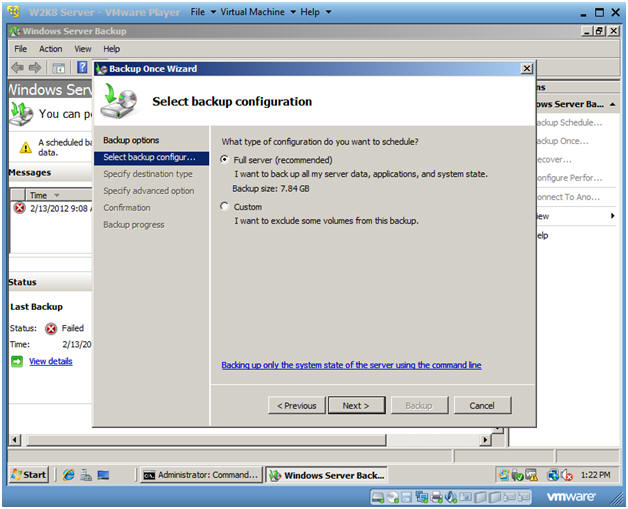Open the View menu in Windows Server Backup
628x509 pixels.
pos(83,49)
